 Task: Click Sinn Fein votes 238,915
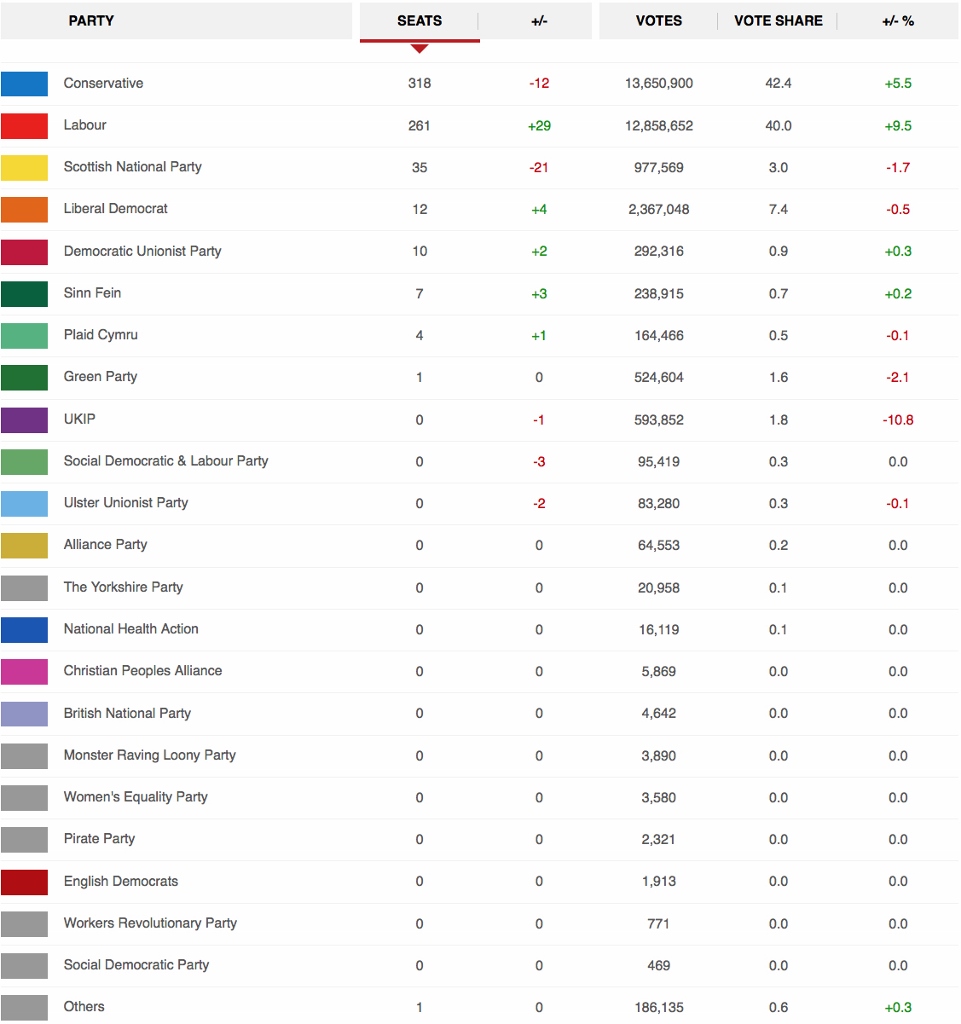[659, 294]
